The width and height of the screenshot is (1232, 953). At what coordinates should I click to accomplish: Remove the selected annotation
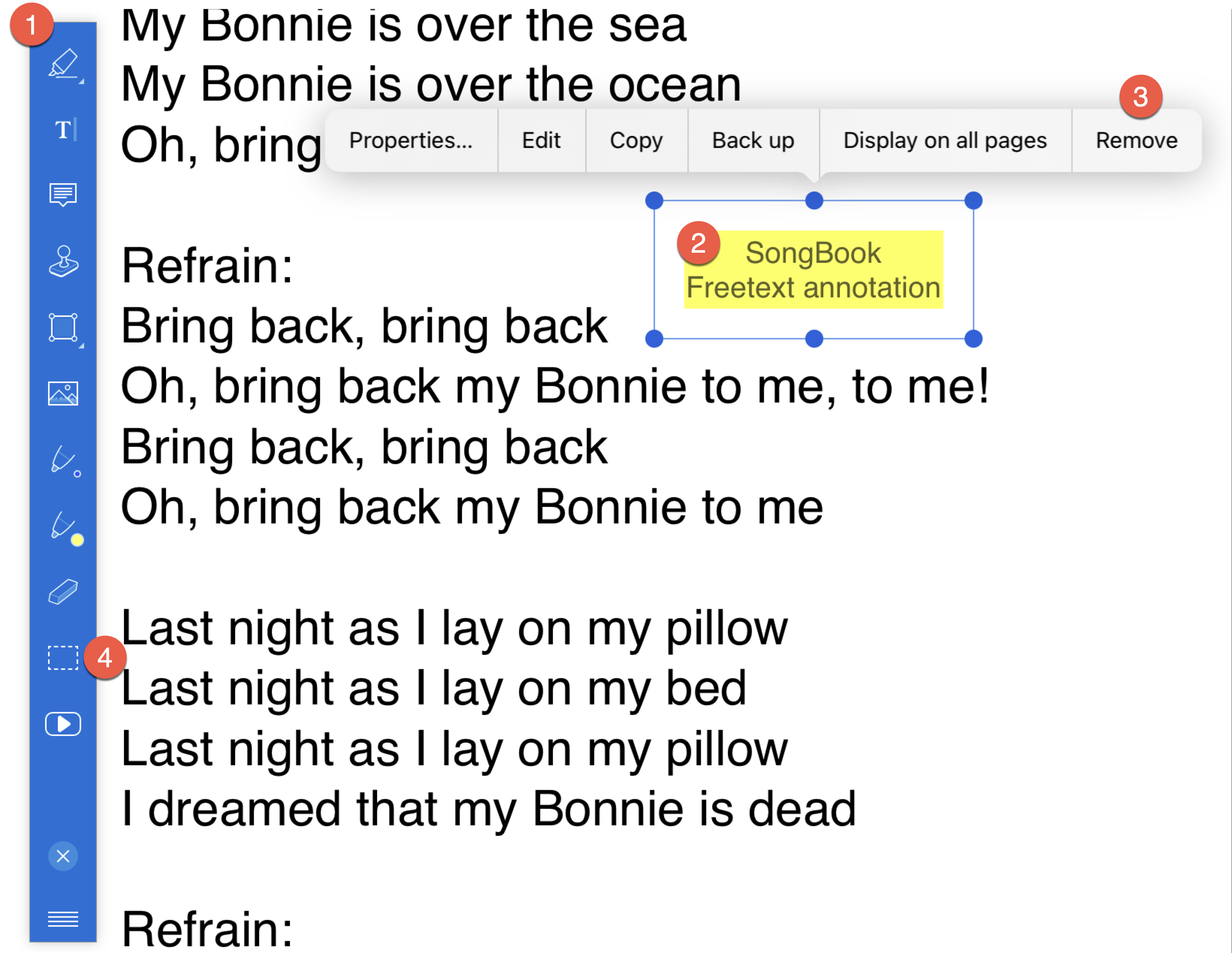click(x=1136, y=140)
